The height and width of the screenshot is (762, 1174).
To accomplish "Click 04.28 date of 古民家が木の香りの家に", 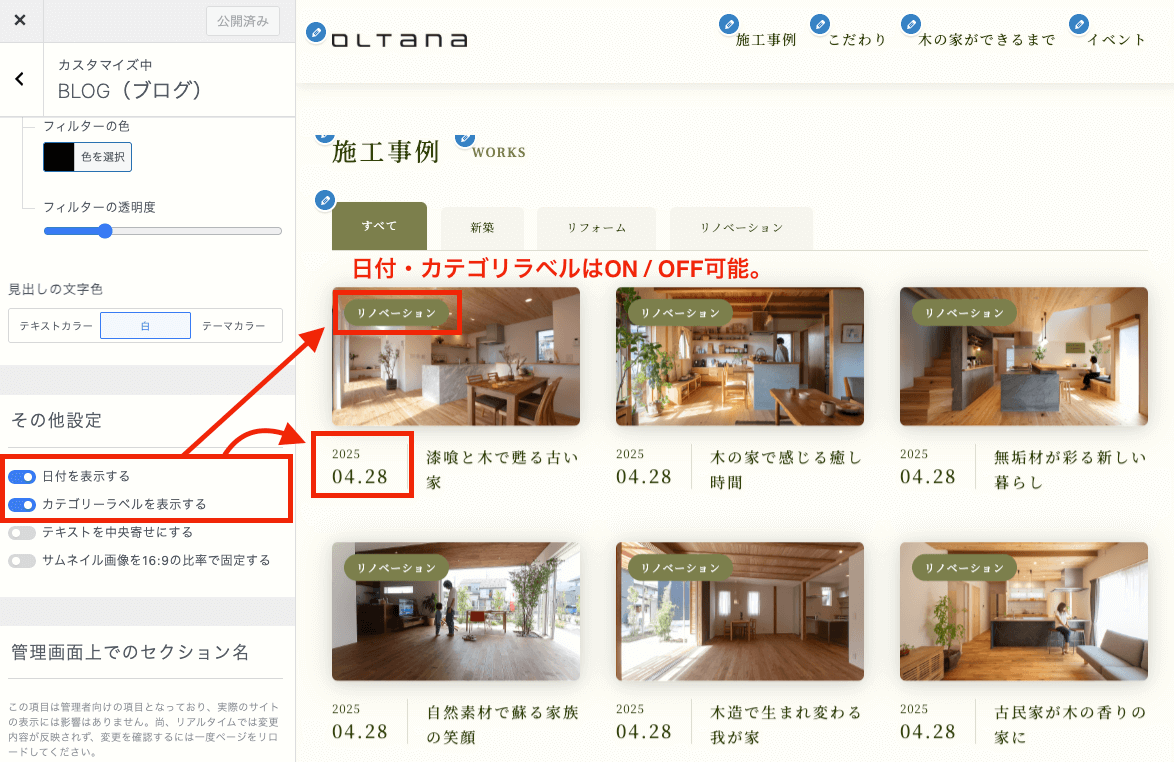I will point(928,731).
